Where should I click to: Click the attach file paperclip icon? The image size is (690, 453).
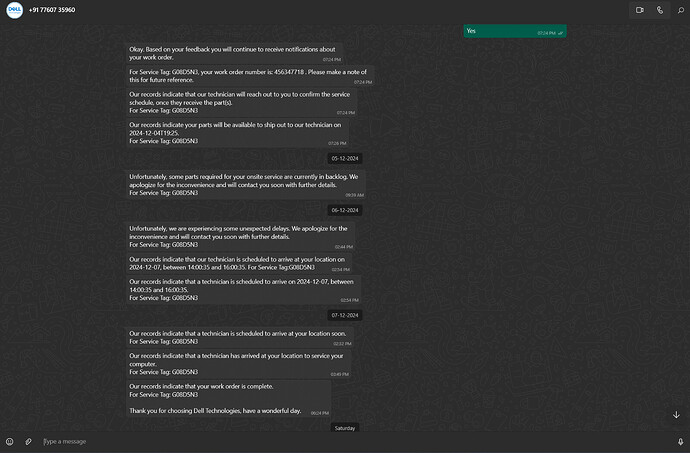pyautogui.click(x=29, y=441)
